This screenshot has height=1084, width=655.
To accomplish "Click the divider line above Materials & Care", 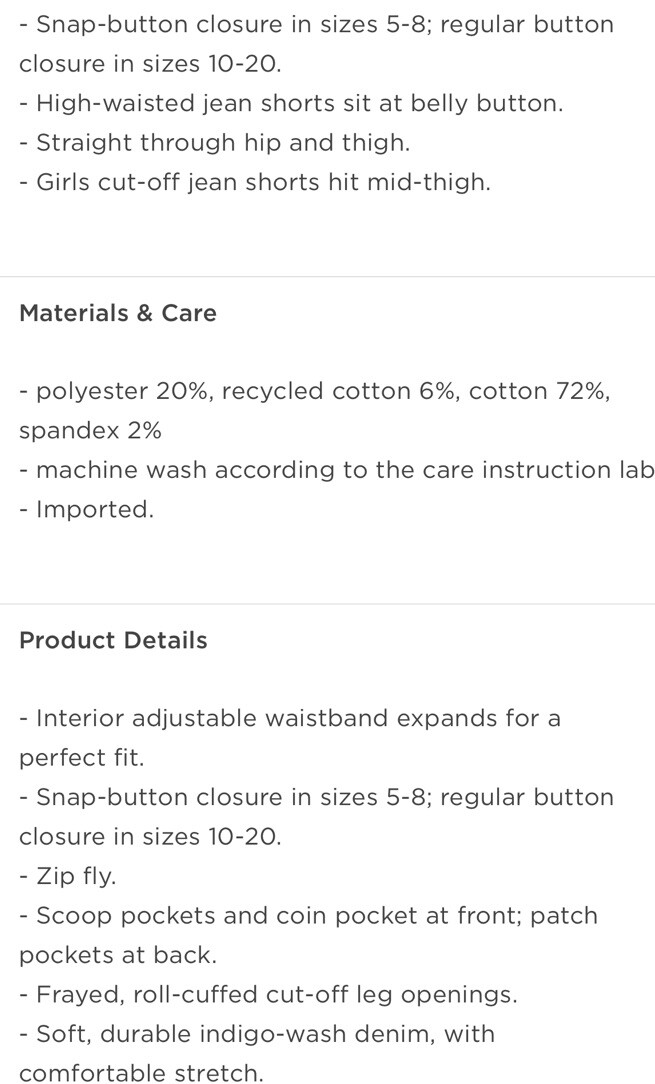I will pos(327,277).
